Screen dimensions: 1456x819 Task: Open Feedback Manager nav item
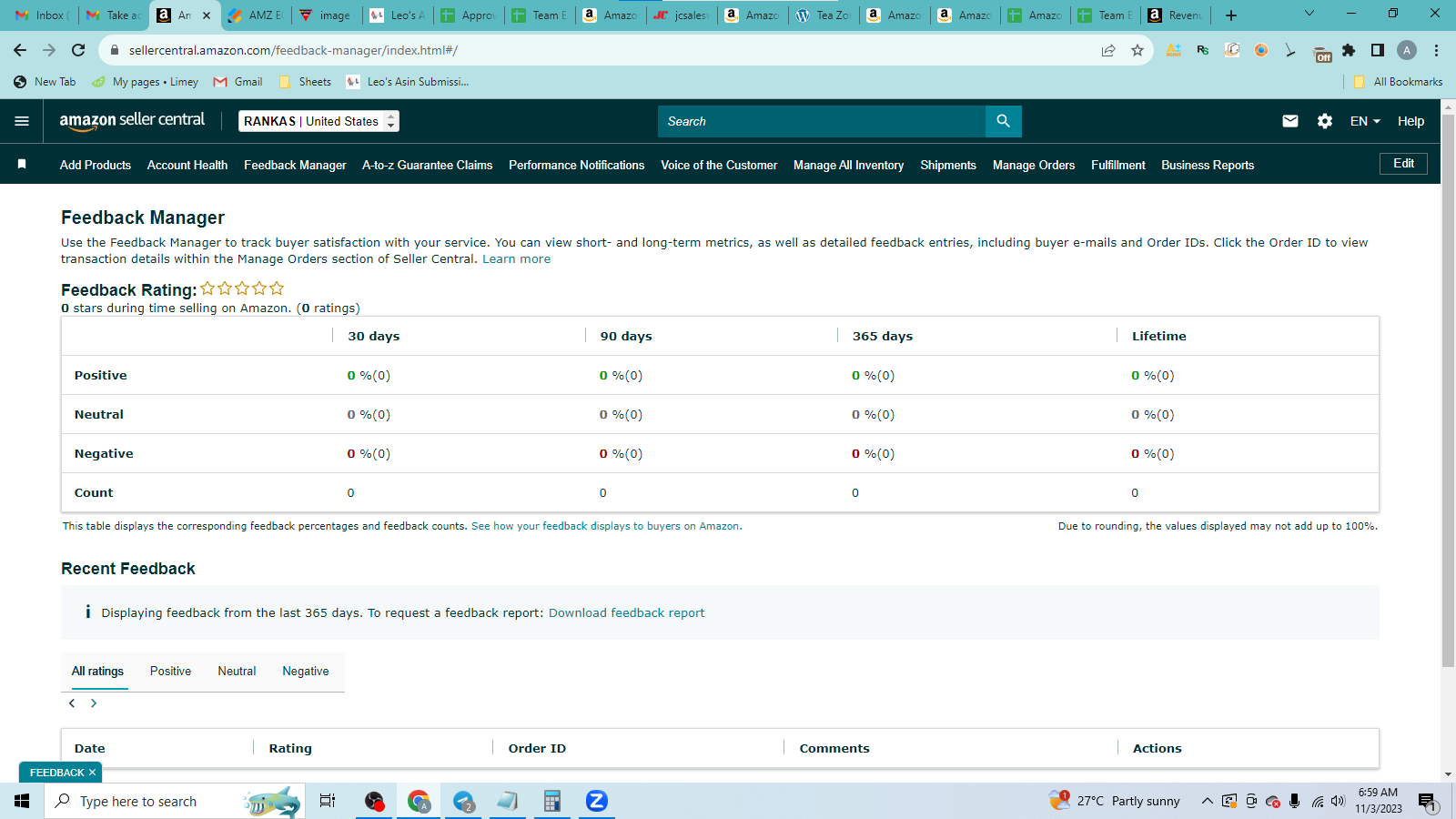(295, 165)
